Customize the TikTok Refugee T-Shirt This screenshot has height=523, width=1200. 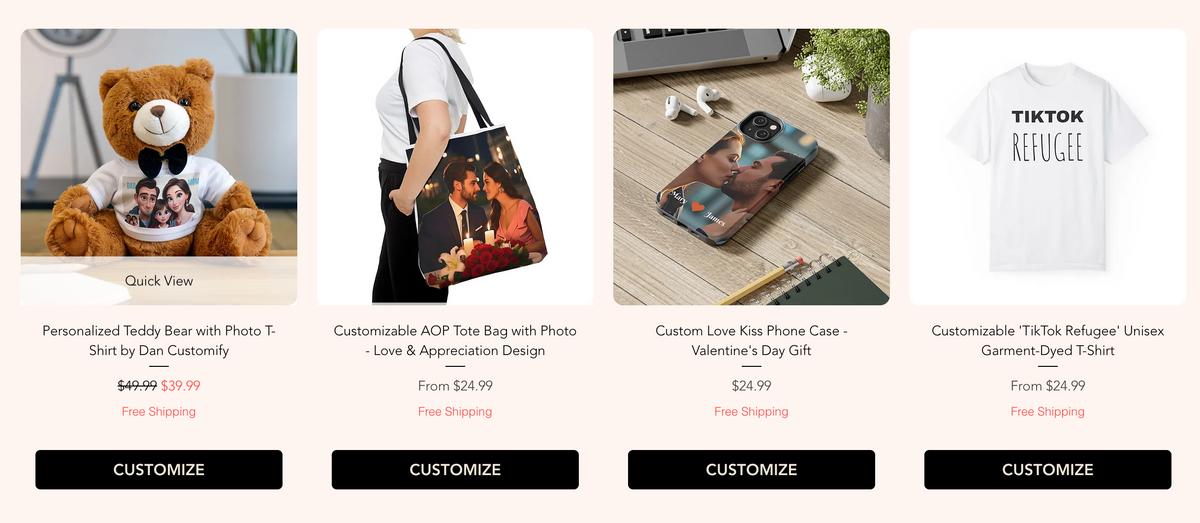tap(1047, 470)
